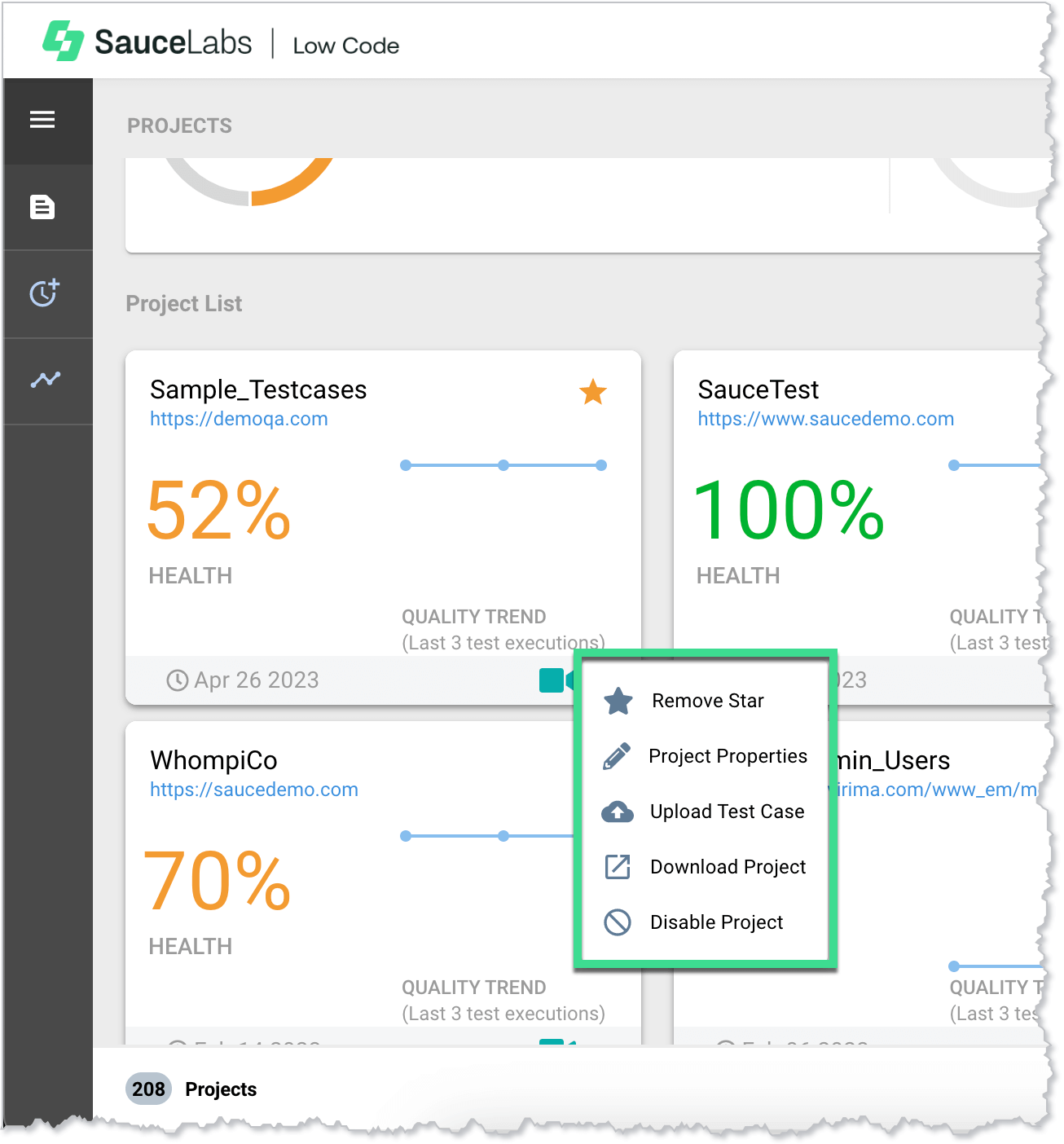This screenshot has height=1144, width=1064.
Task: Toggle the orange star on Sample_Testcases
Action: point(592,392)
